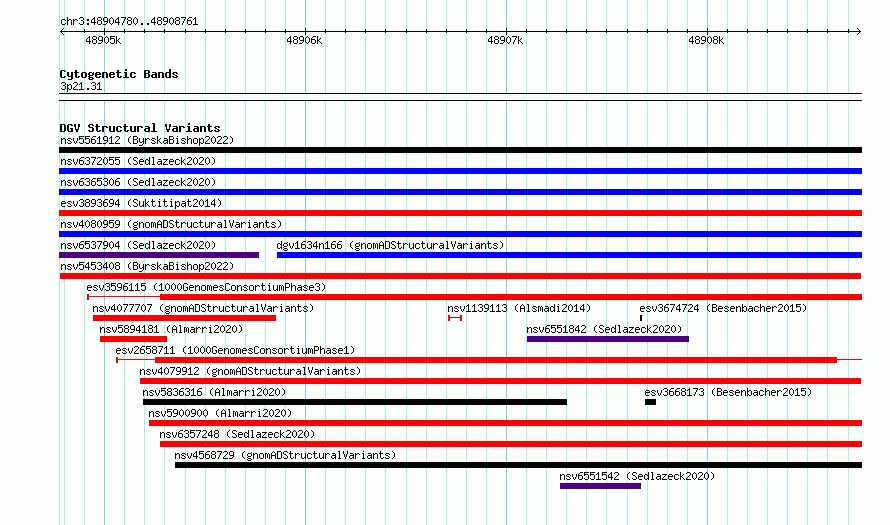Click the 48905k ruler position
The height and width of the screenshot is (525, 890).
[x=103, y=40]
